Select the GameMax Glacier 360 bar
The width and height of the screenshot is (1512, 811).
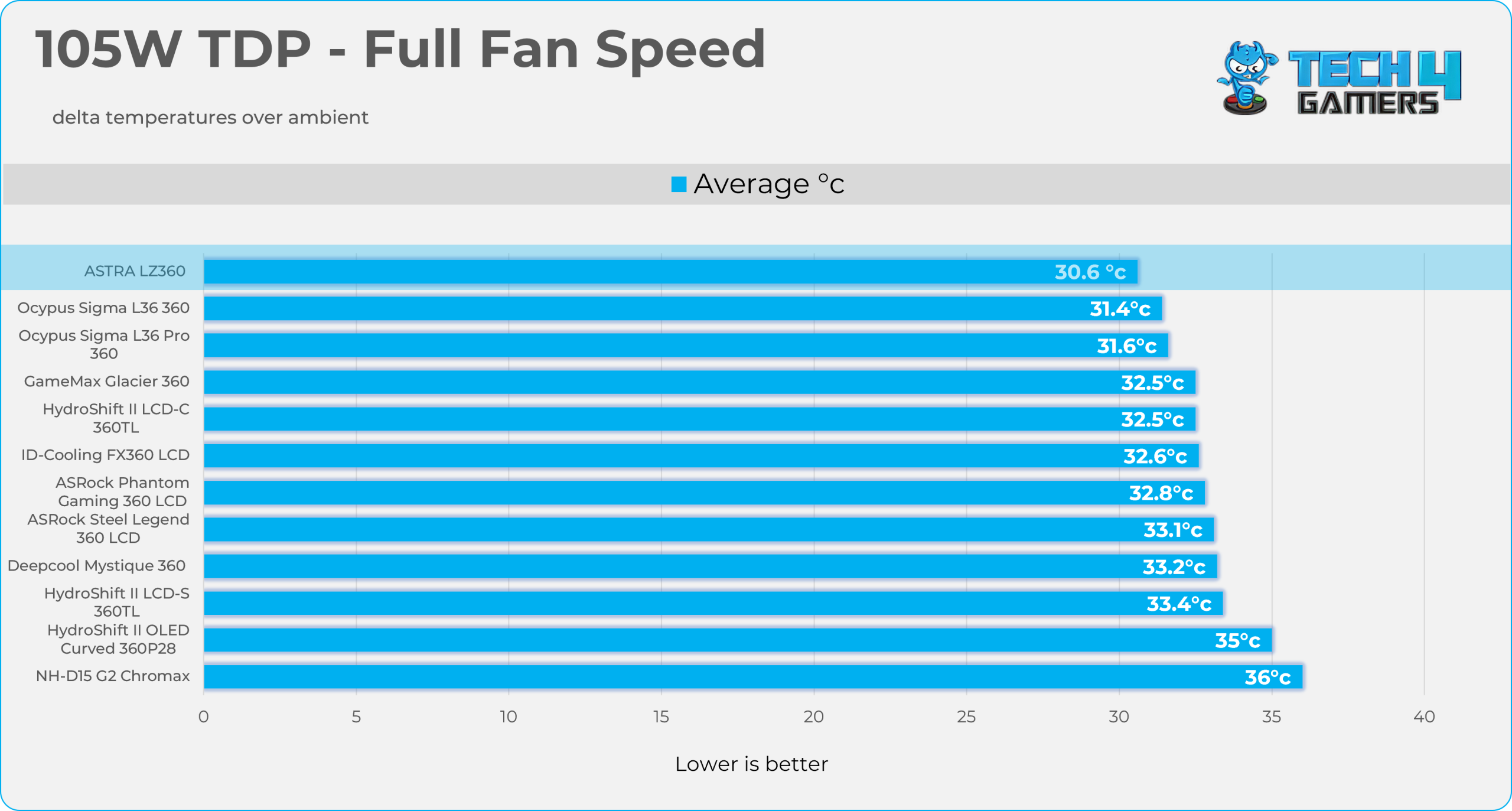coord(699,382)
